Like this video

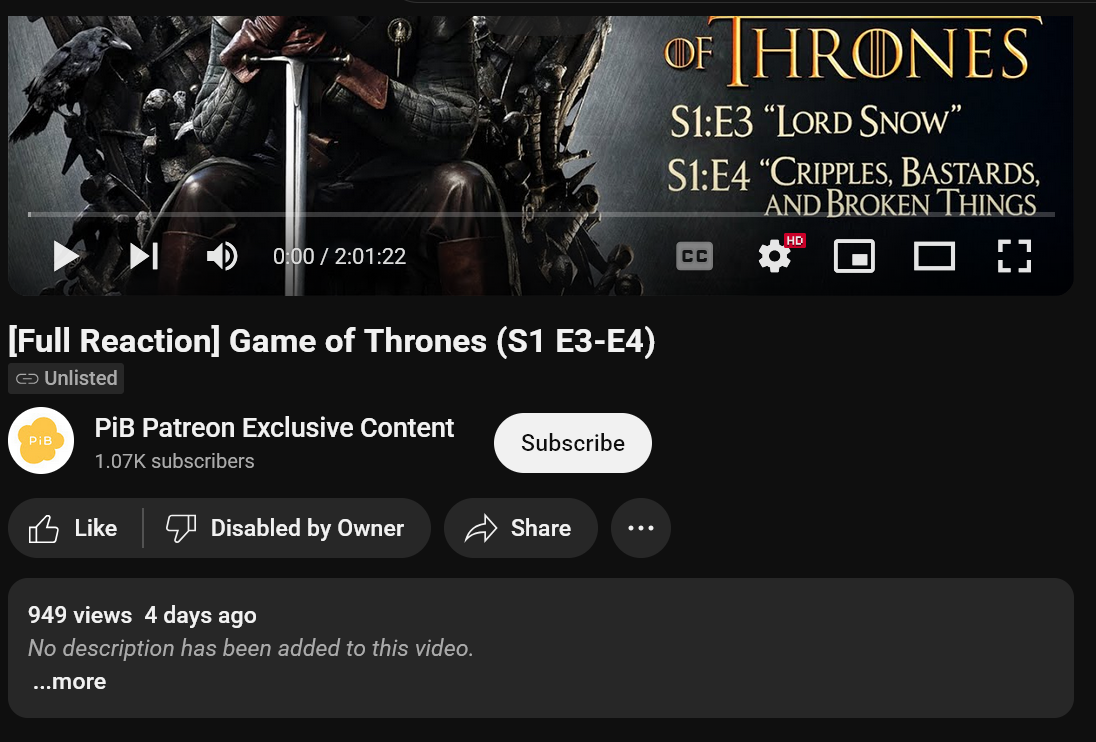(x=75, y=528)
